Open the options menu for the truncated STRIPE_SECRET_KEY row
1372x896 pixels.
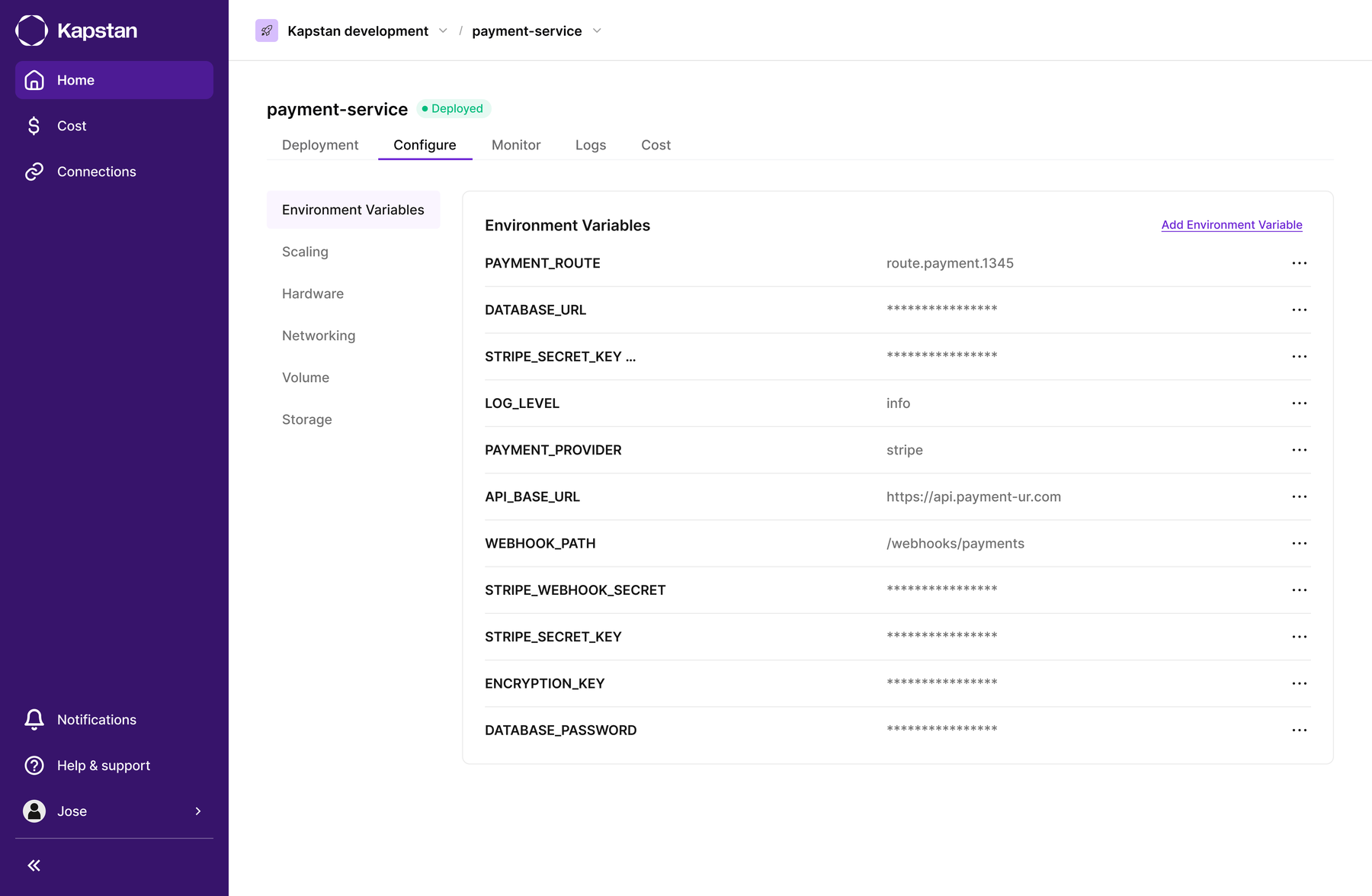(1300, 356)
